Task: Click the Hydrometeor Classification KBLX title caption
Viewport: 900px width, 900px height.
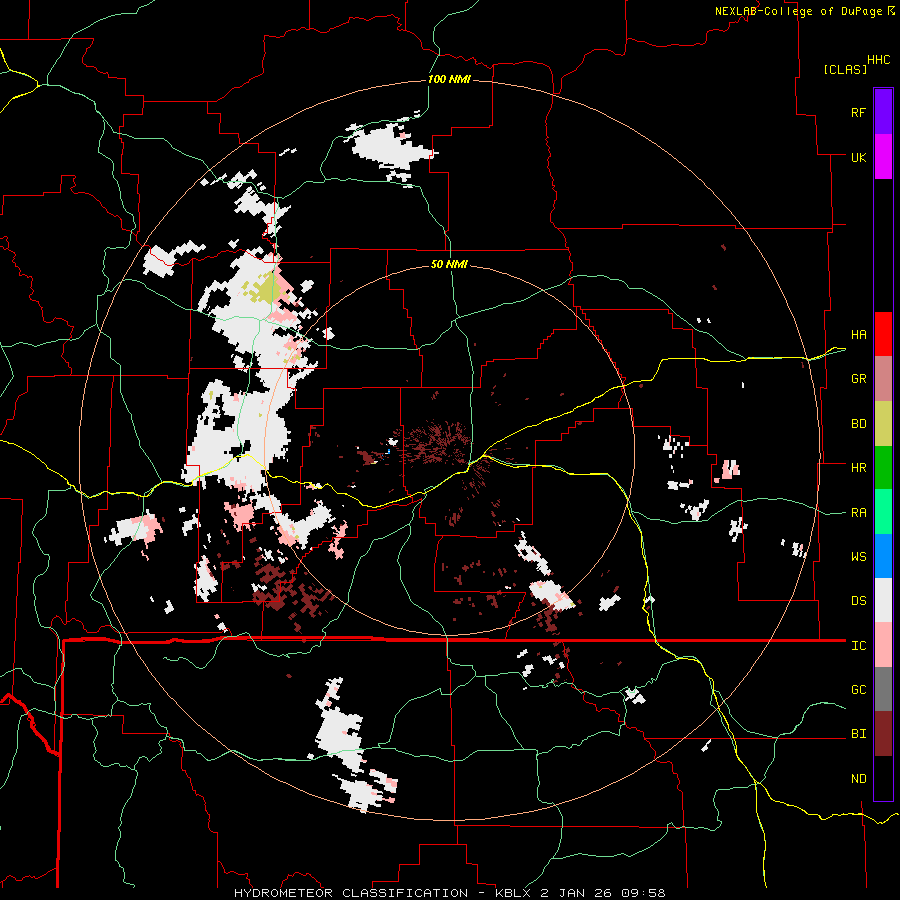Action: [x=449, y=893]
